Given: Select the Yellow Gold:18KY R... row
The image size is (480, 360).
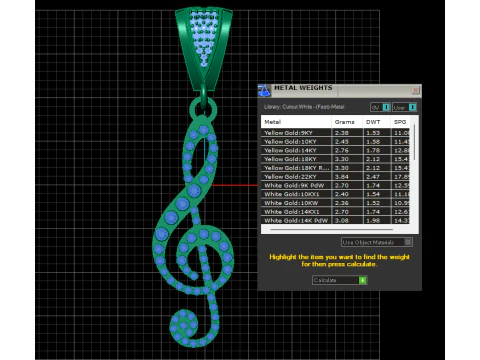Looking at the screenshot, I should click(x=335, y=168).
